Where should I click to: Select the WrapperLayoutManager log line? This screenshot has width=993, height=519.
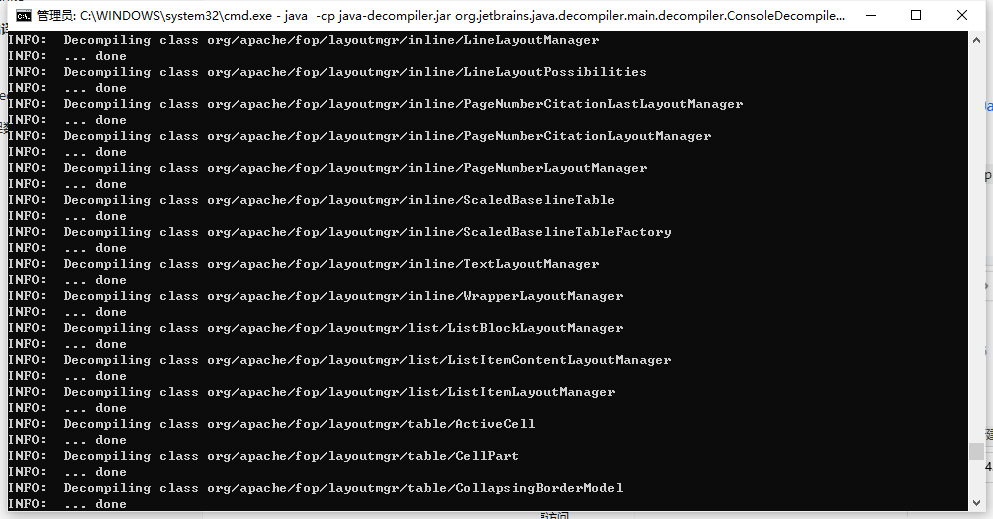[x=315, y=296]
